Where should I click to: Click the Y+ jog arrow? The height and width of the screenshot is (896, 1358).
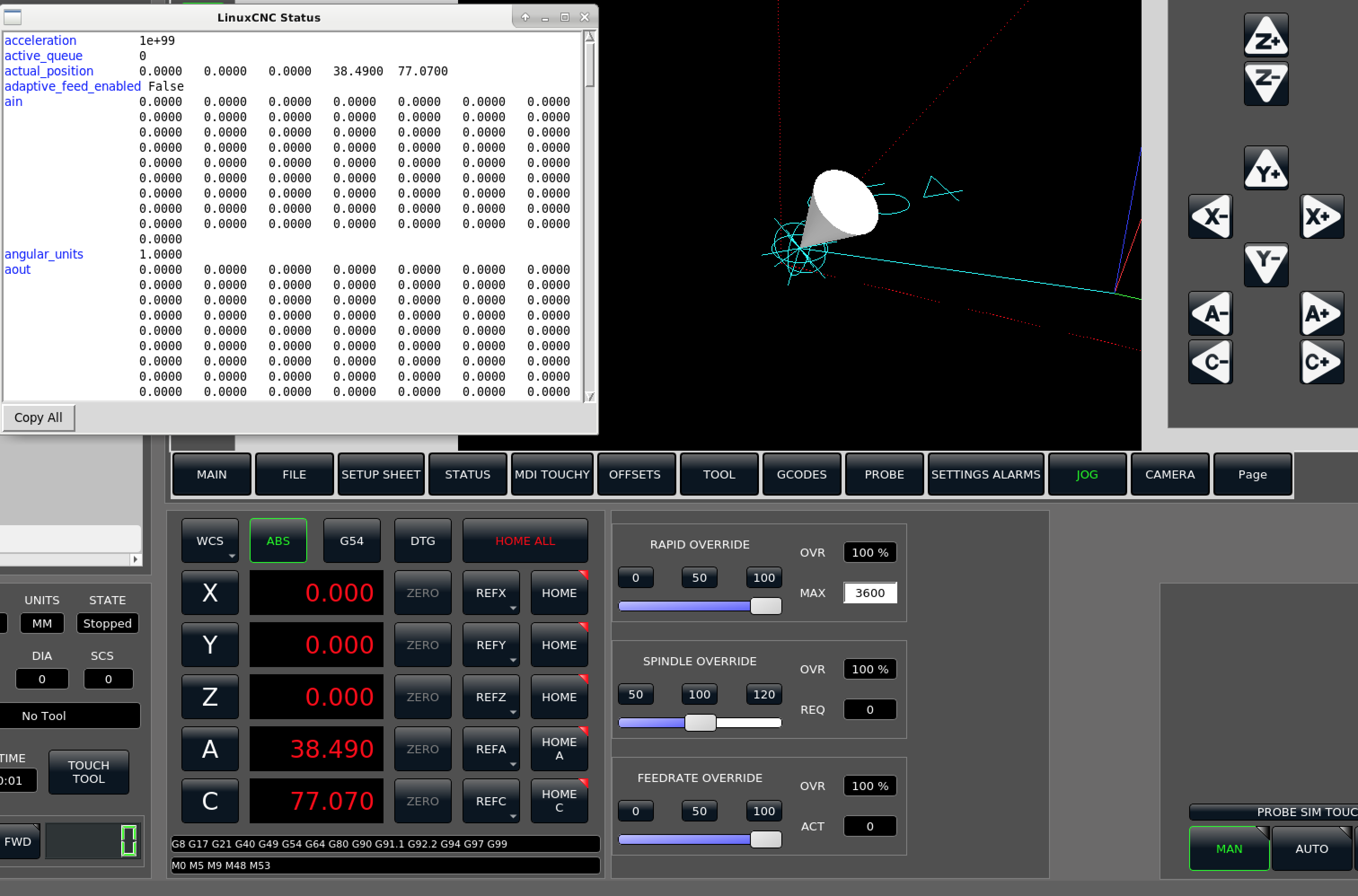click(1266, 168)
